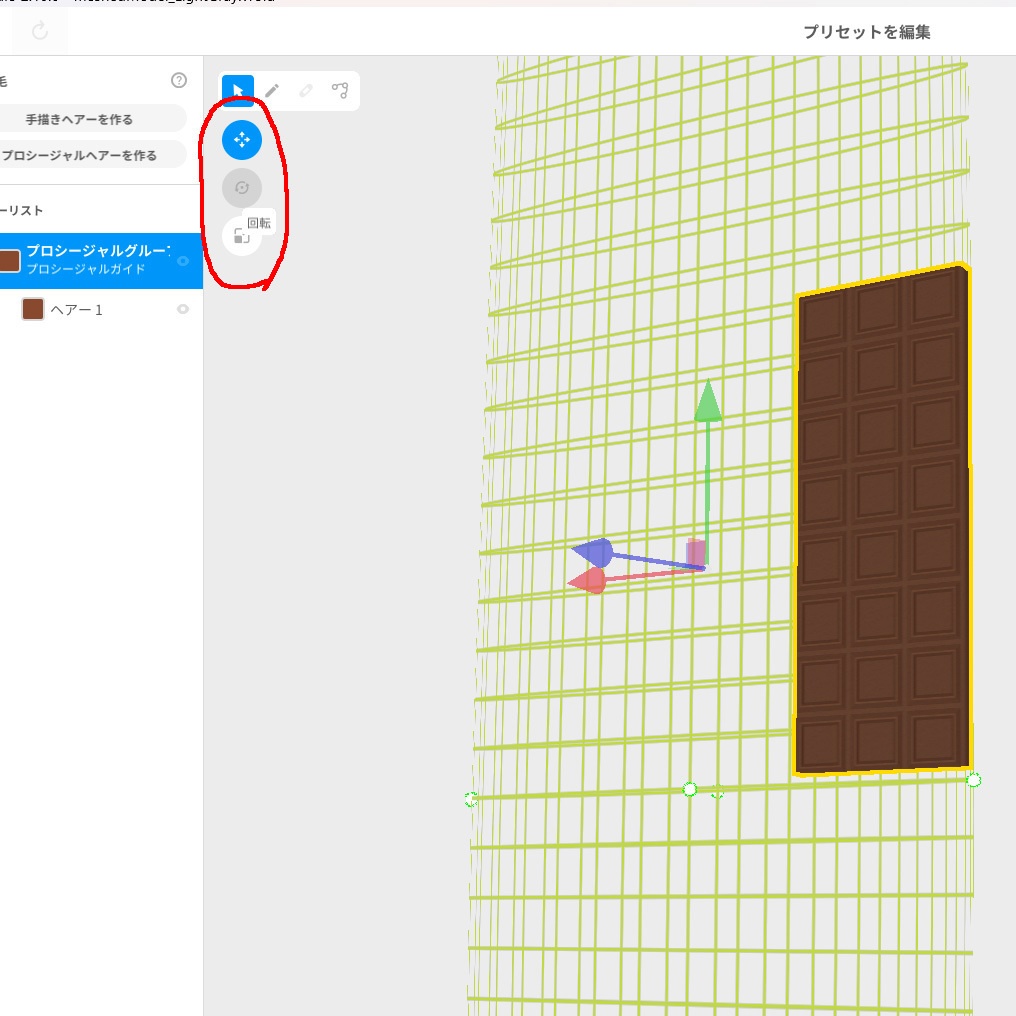
Task: Open the help question mark icon
Action: pyautogui.click(x=179, y=80)
